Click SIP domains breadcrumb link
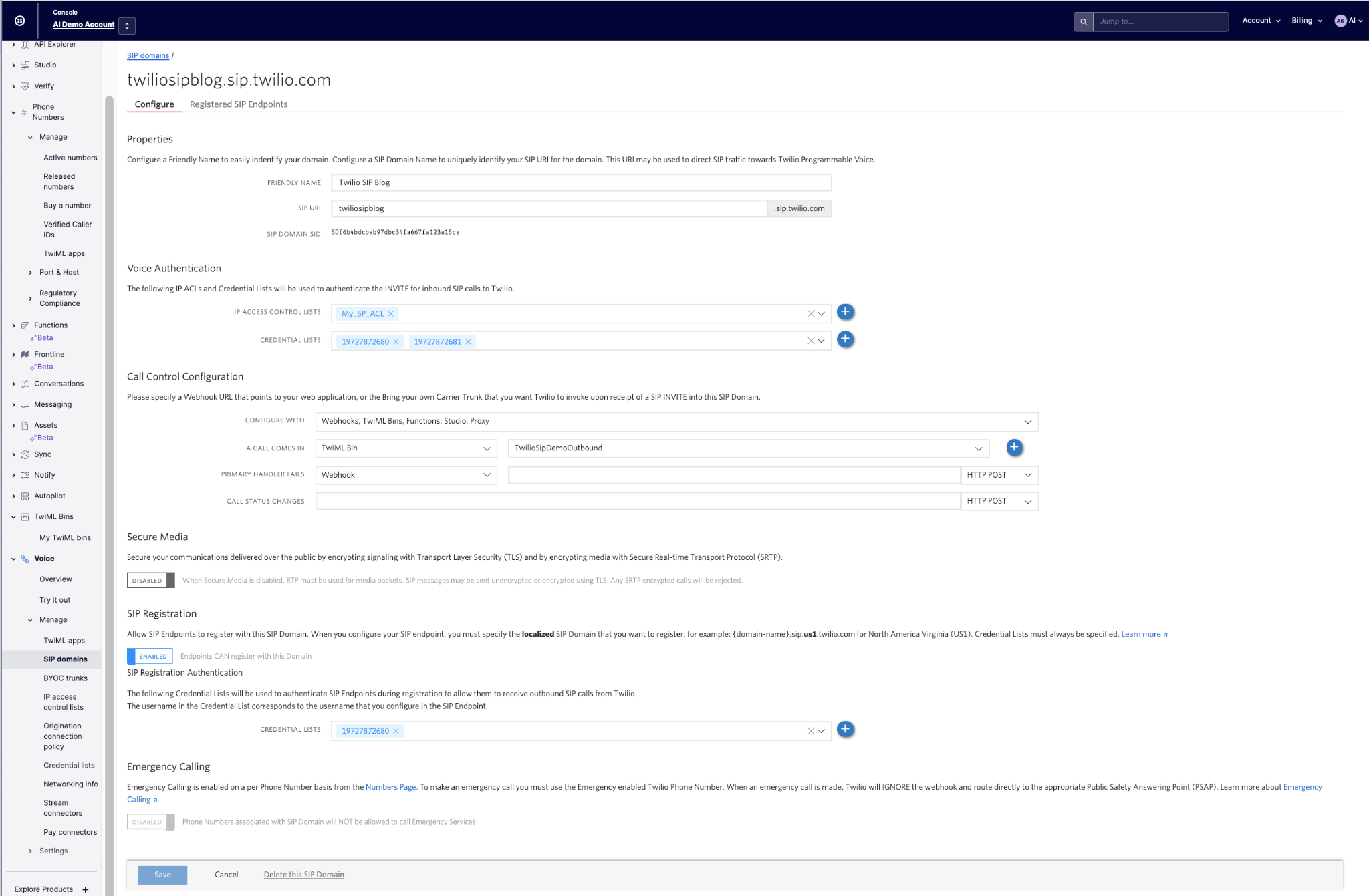Screen dimensions: 1369x896 pos(148,56)
